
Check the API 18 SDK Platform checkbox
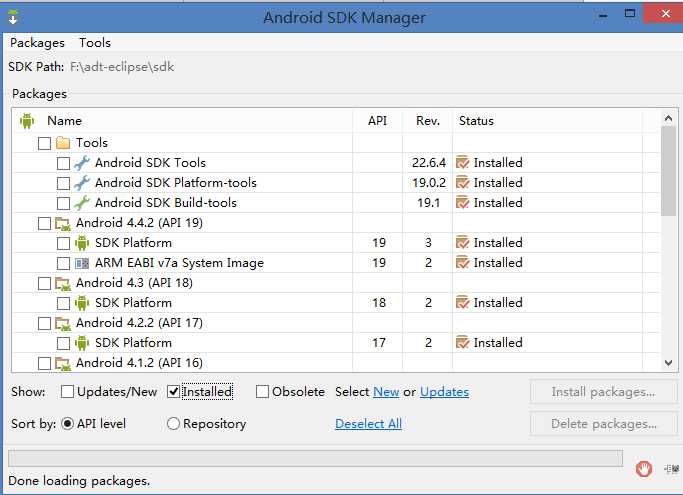pyautogui.click(x=63, y=304)
